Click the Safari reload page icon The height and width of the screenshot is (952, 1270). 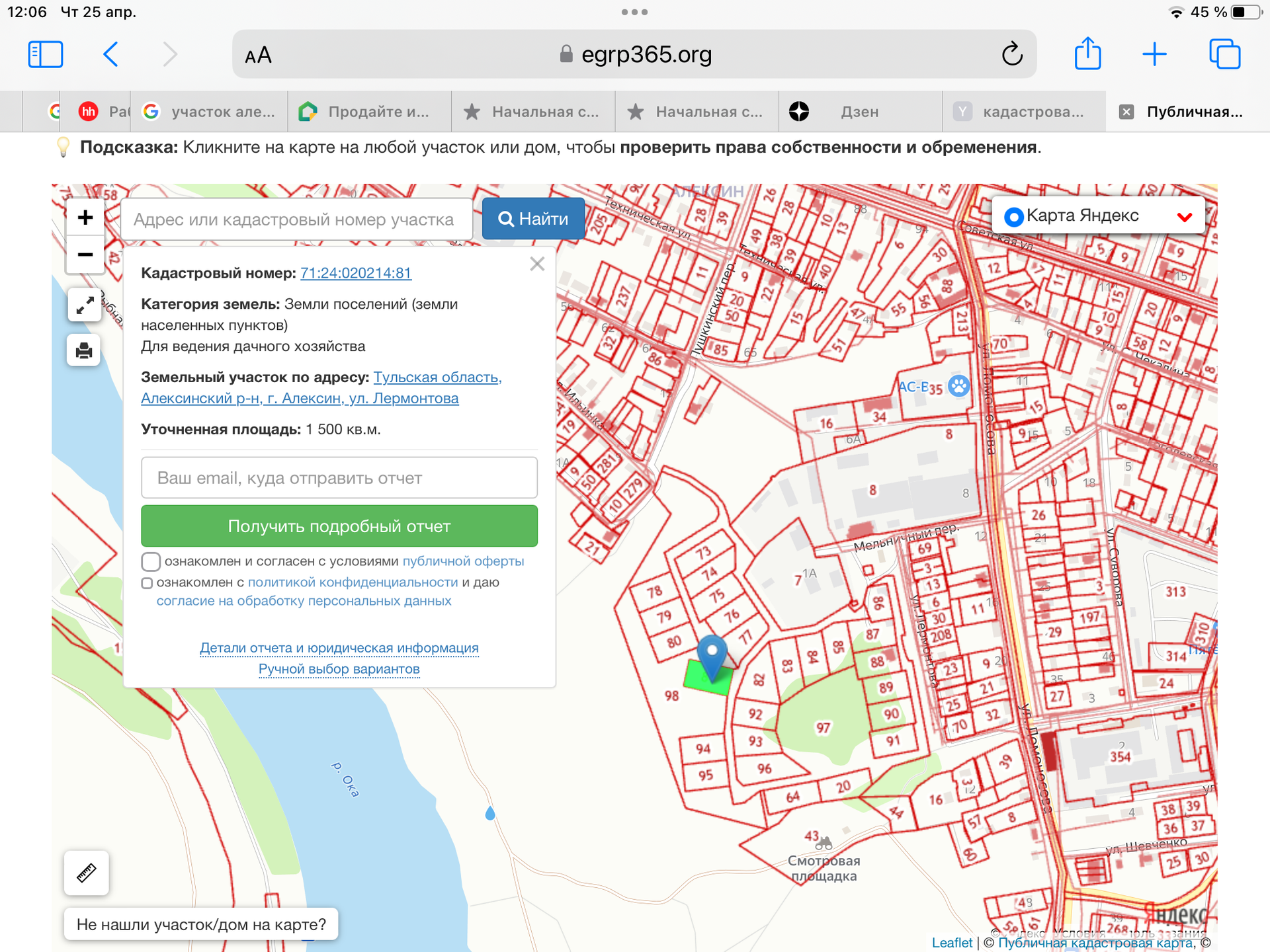1012,54
